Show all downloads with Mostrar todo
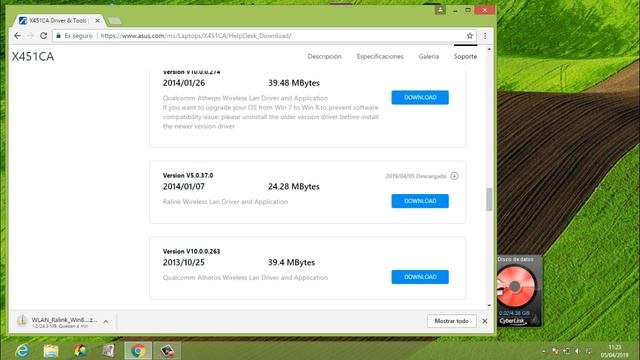This screenshot has height=360, width=640. tap(451, 321)
